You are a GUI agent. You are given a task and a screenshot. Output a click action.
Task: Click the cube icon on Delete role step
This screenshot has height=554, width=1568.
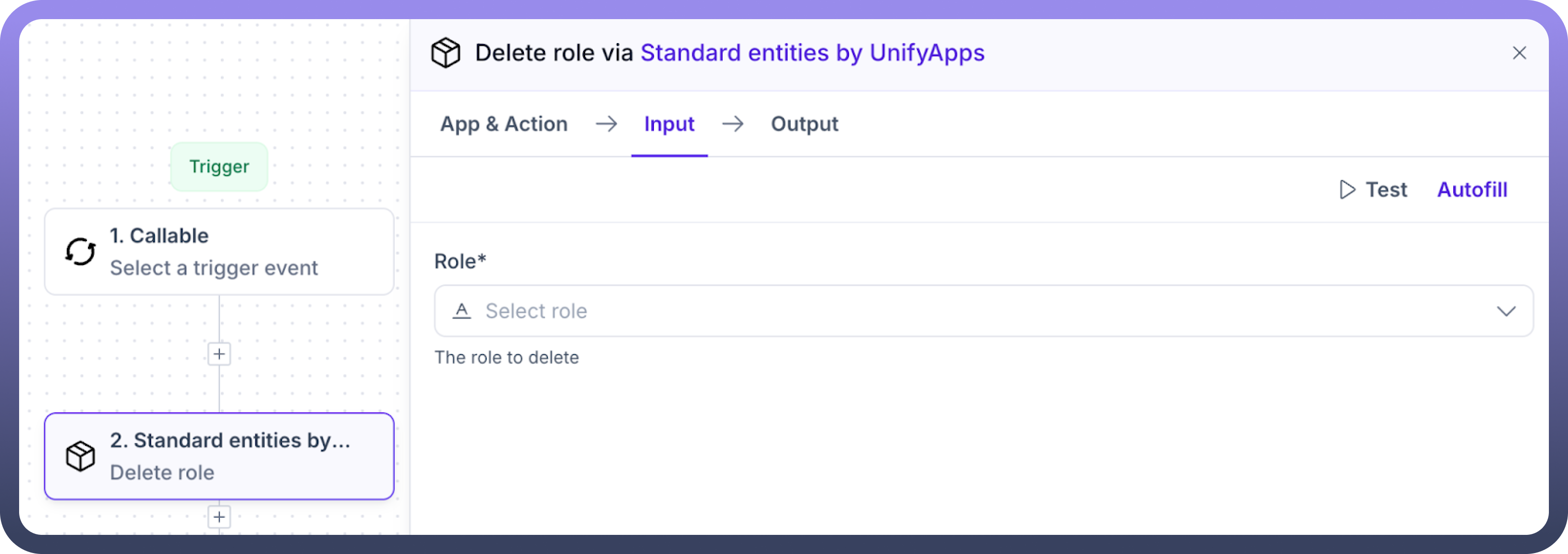(80, 456)
